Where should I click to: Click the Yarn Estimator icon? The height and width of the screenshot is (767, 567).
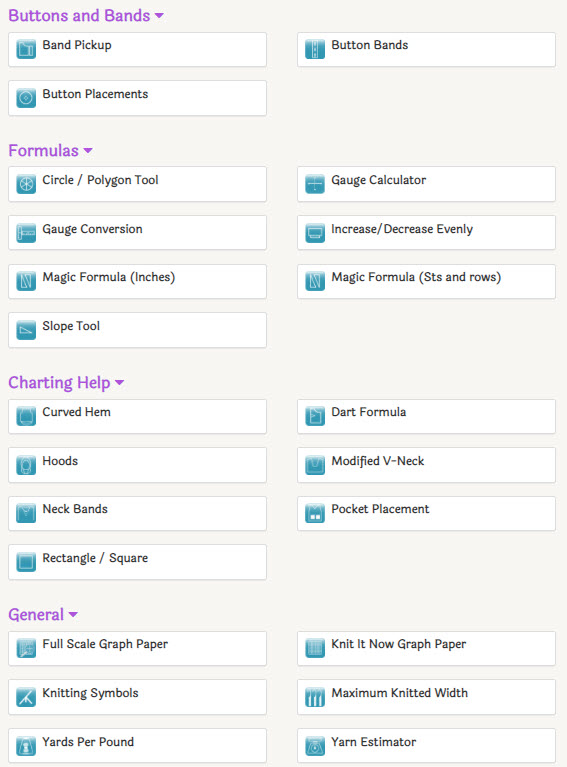pyautogui.click(x=315, y=746)
